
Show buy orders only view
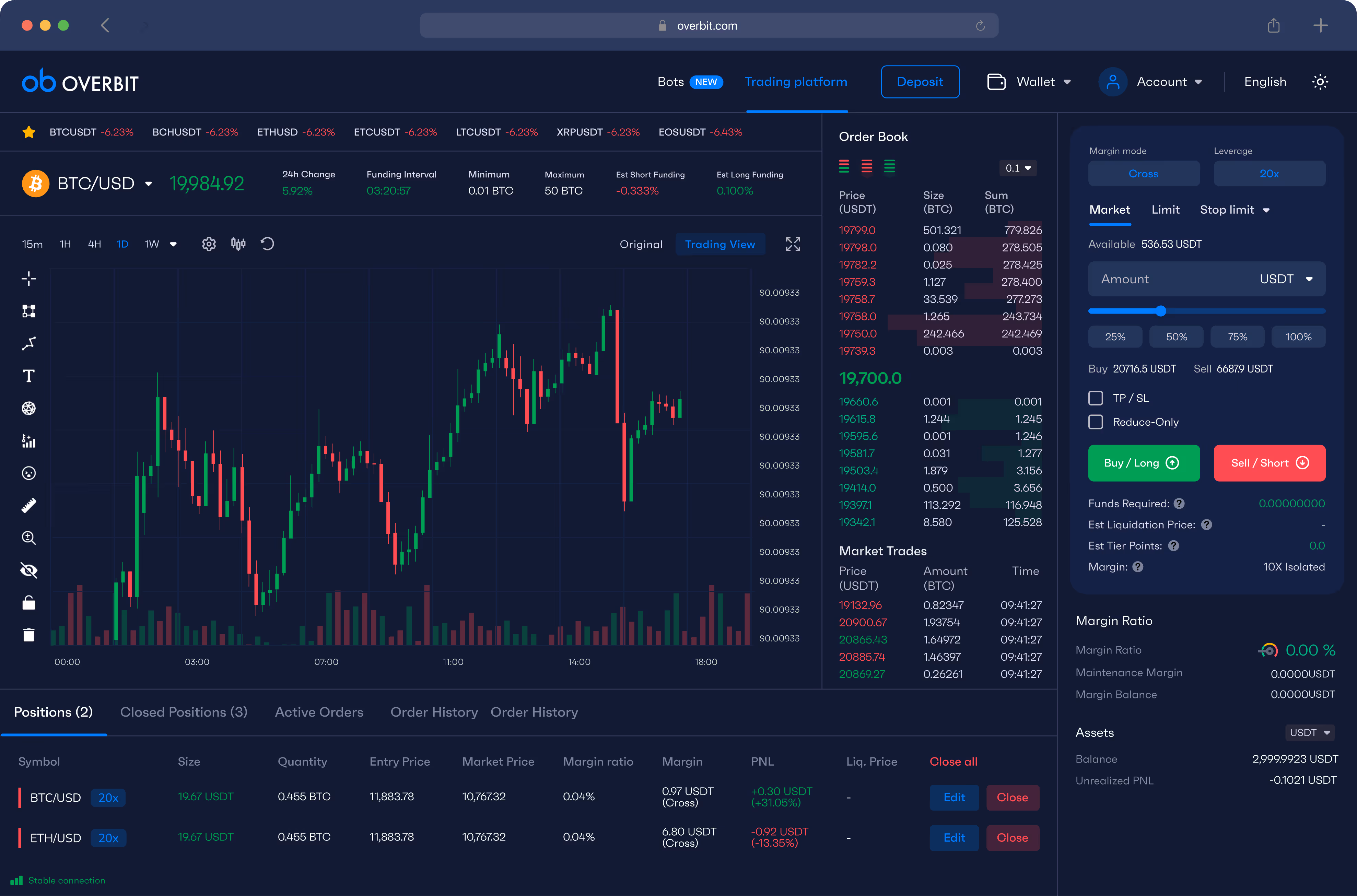(x=889, y=167)
